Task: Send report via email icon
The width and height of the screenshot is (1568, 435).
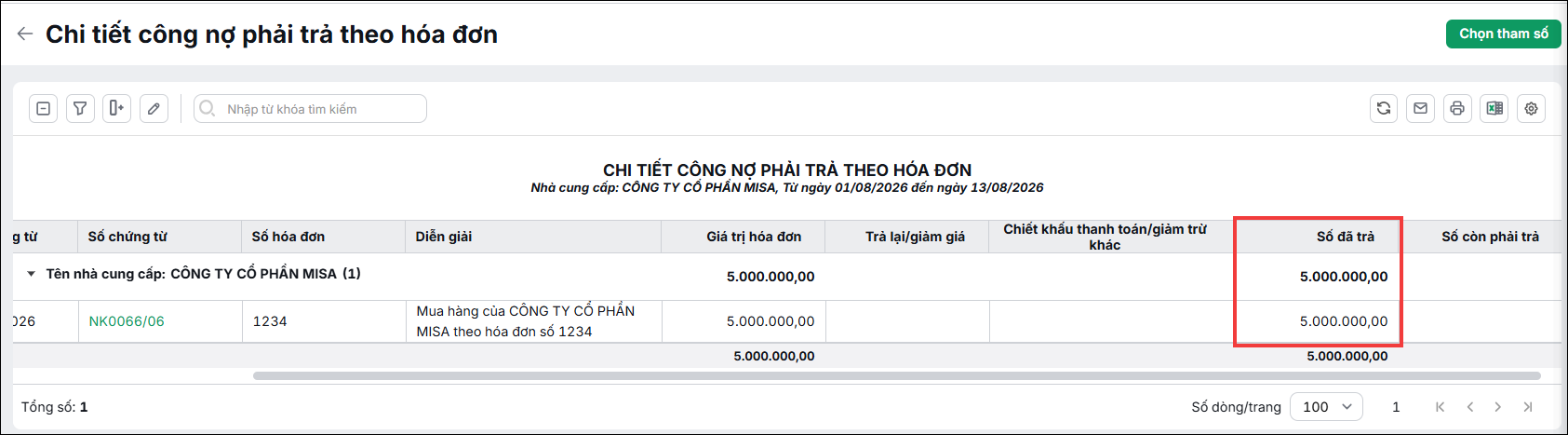Action: tap(1420, 109)
